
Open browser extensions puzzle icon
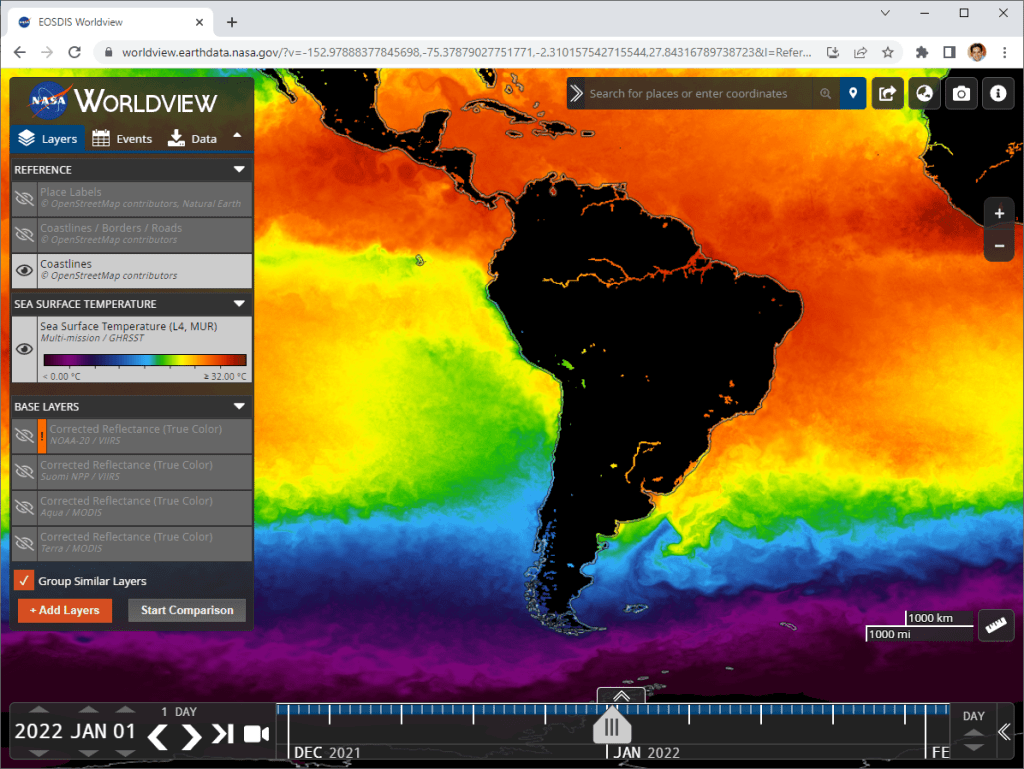921,52
